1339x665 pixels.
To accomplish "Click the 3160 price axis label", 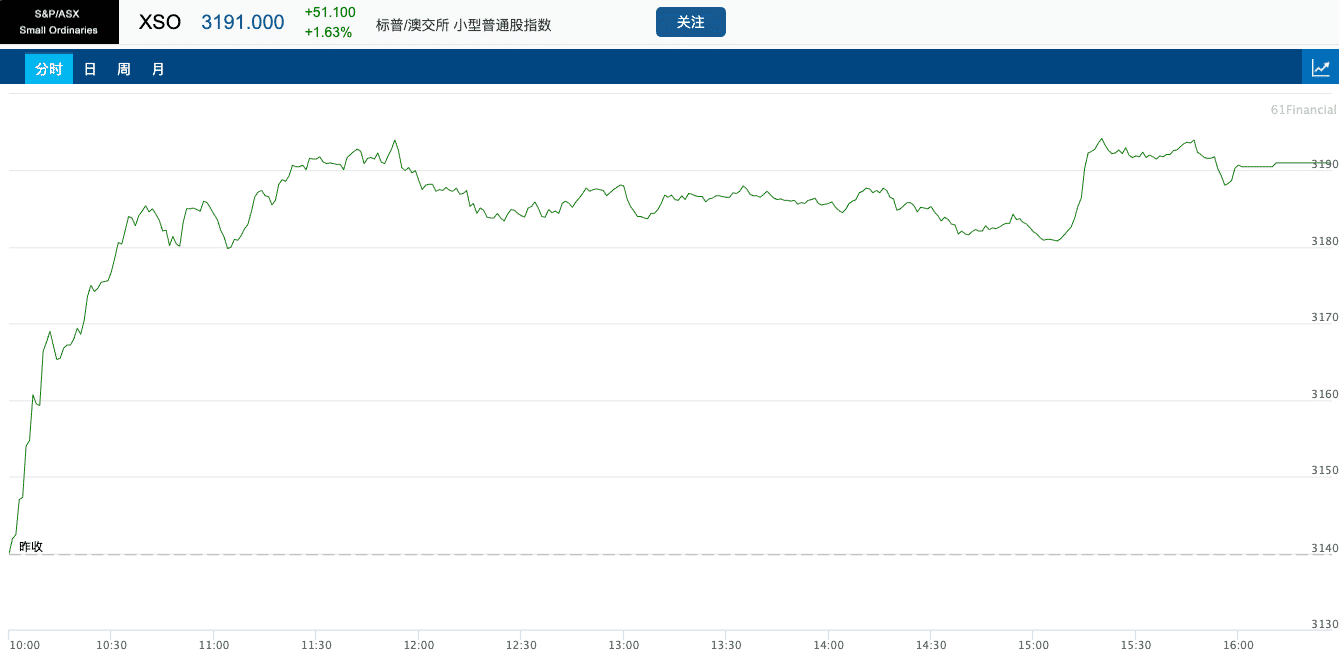I will point(1324,394).
